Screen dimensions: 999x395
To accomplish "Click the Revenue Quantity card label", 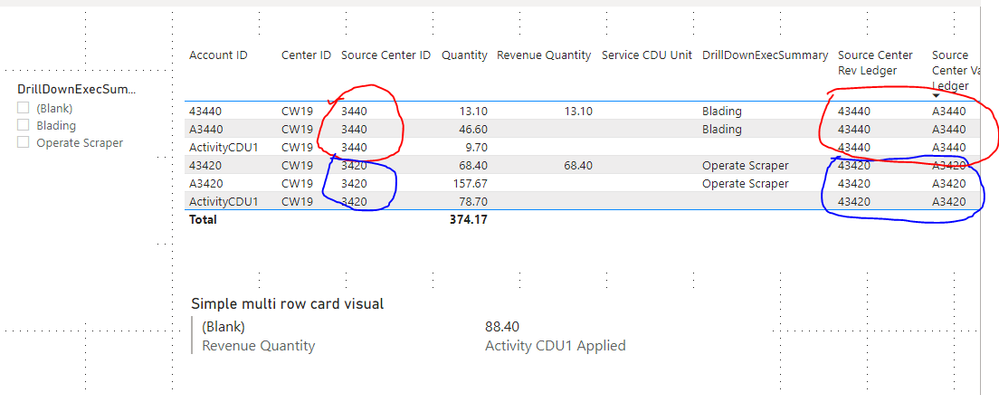I will [258, 346].
